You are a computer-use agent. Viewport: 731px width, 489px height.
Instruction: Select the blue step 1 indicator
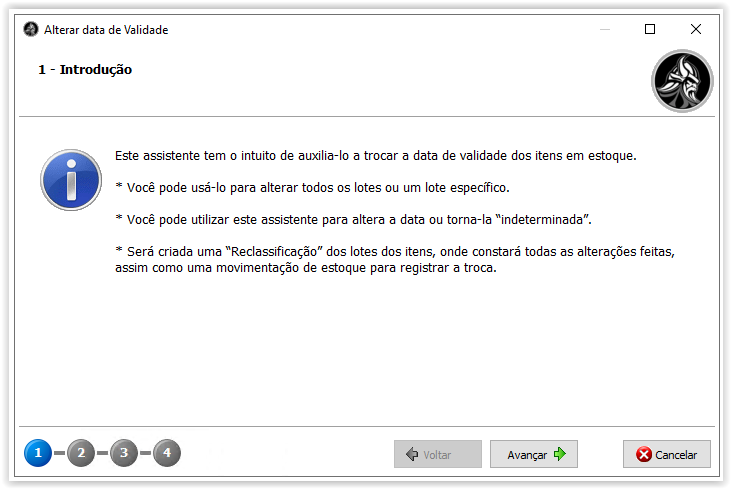[x=38, y=453]
